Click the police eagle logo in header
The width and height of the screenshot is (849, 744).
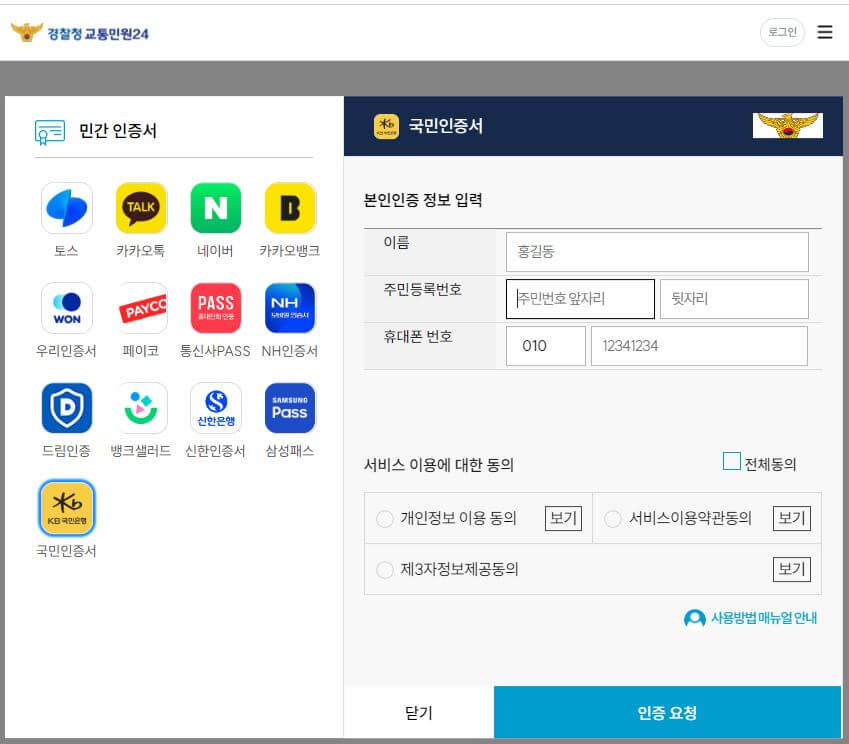[x=27, y=32]
